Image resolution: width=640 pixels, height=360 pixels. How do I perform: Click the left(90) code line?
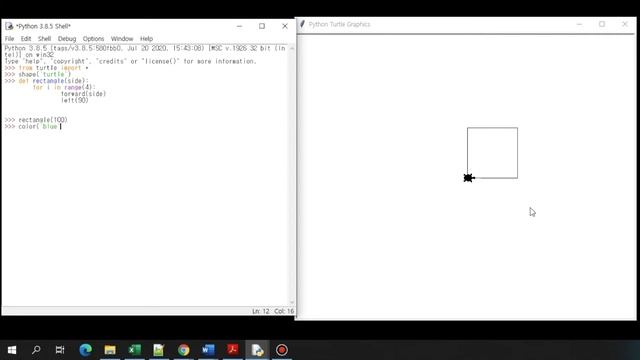(75, 100)
